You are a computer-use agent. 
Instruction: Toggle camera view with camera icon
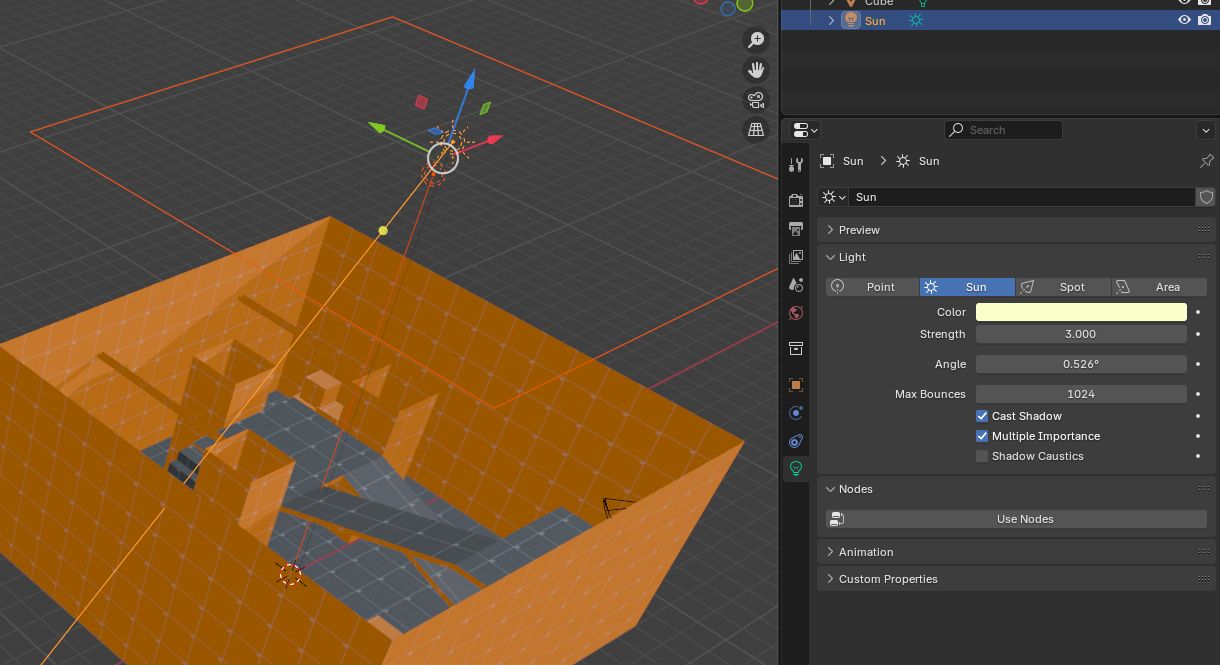tap(756, 100)
